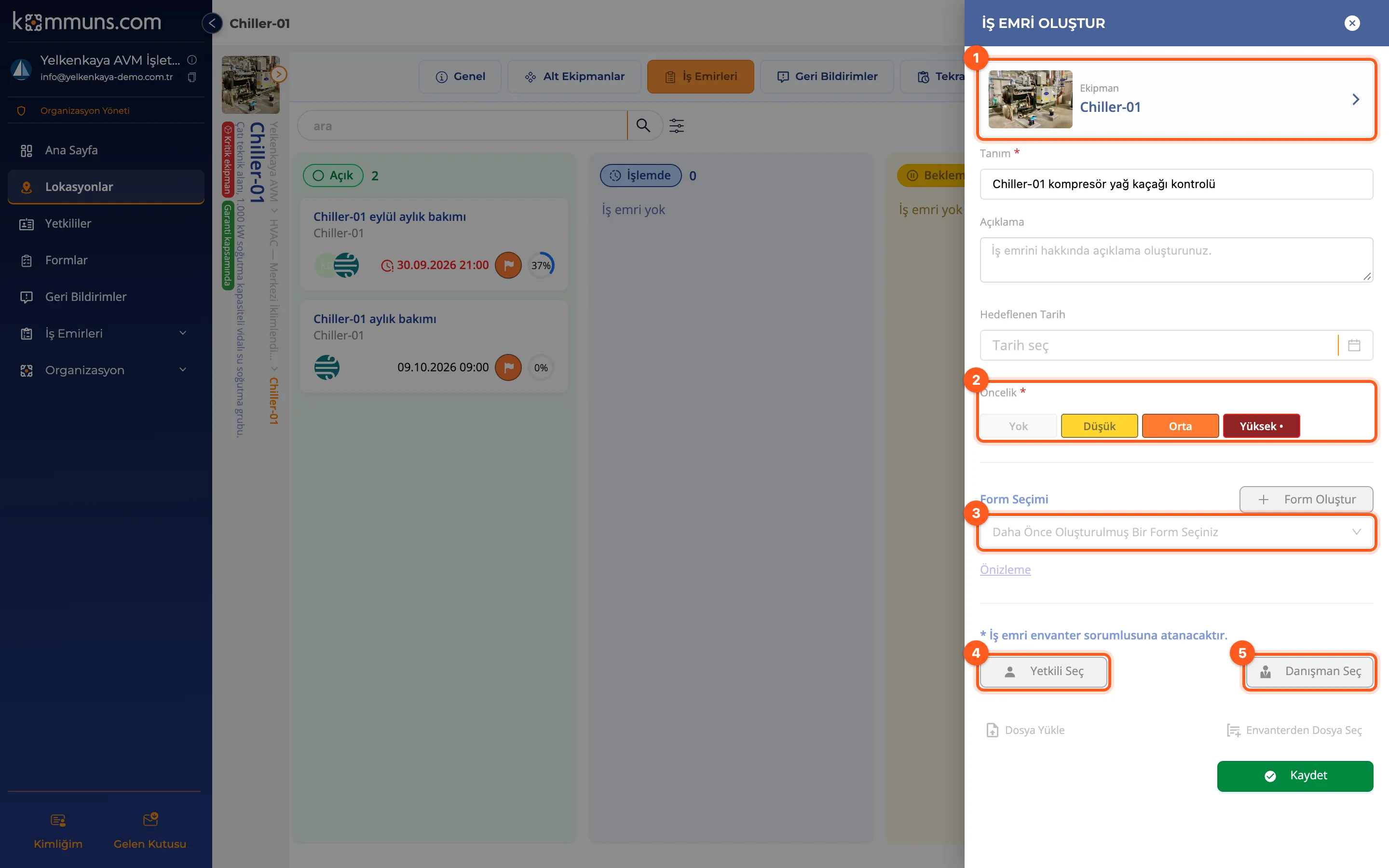The image size is (1389, 868).
Task: Click orange flag on eylül aylık bakımı card
Action: click(508, 265)
